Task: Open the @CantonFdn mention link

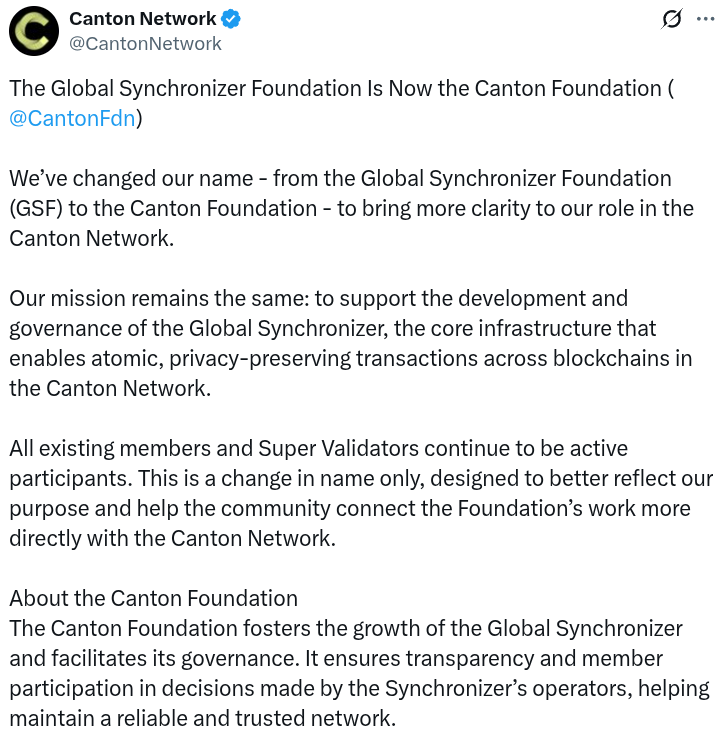Action: (72, 118)
